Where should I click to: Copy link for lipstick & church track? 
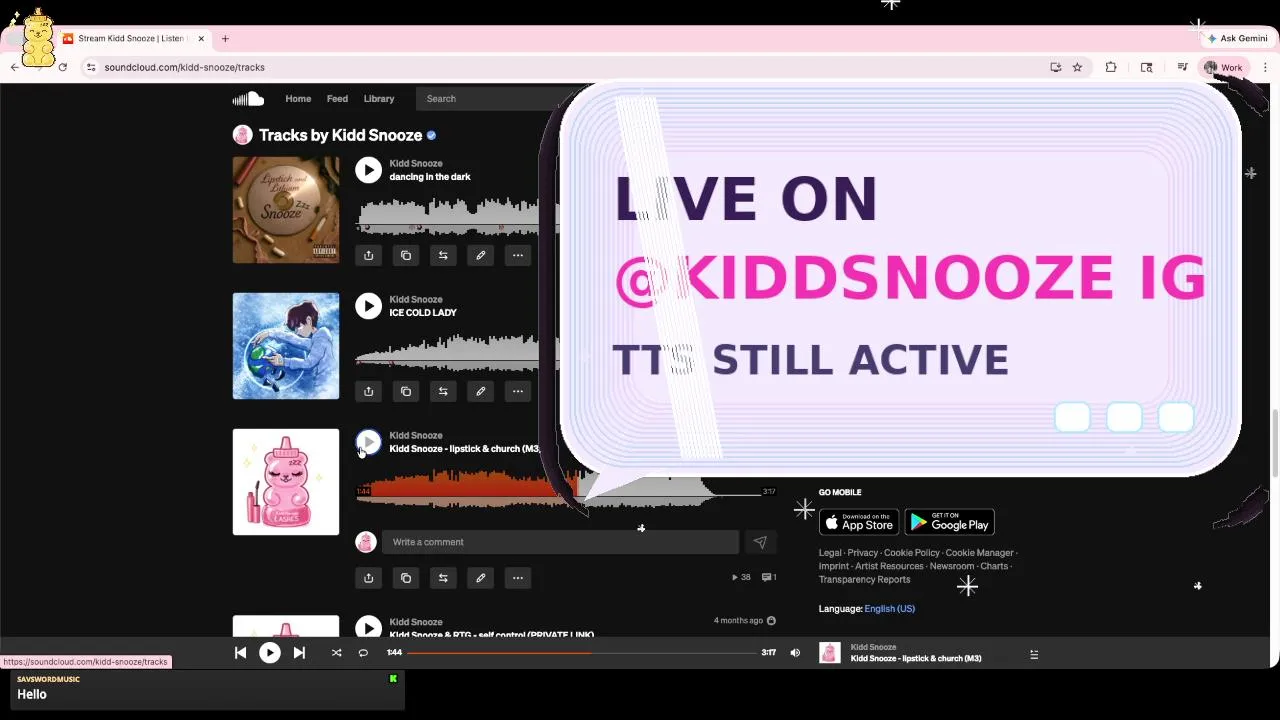point(406,577)
